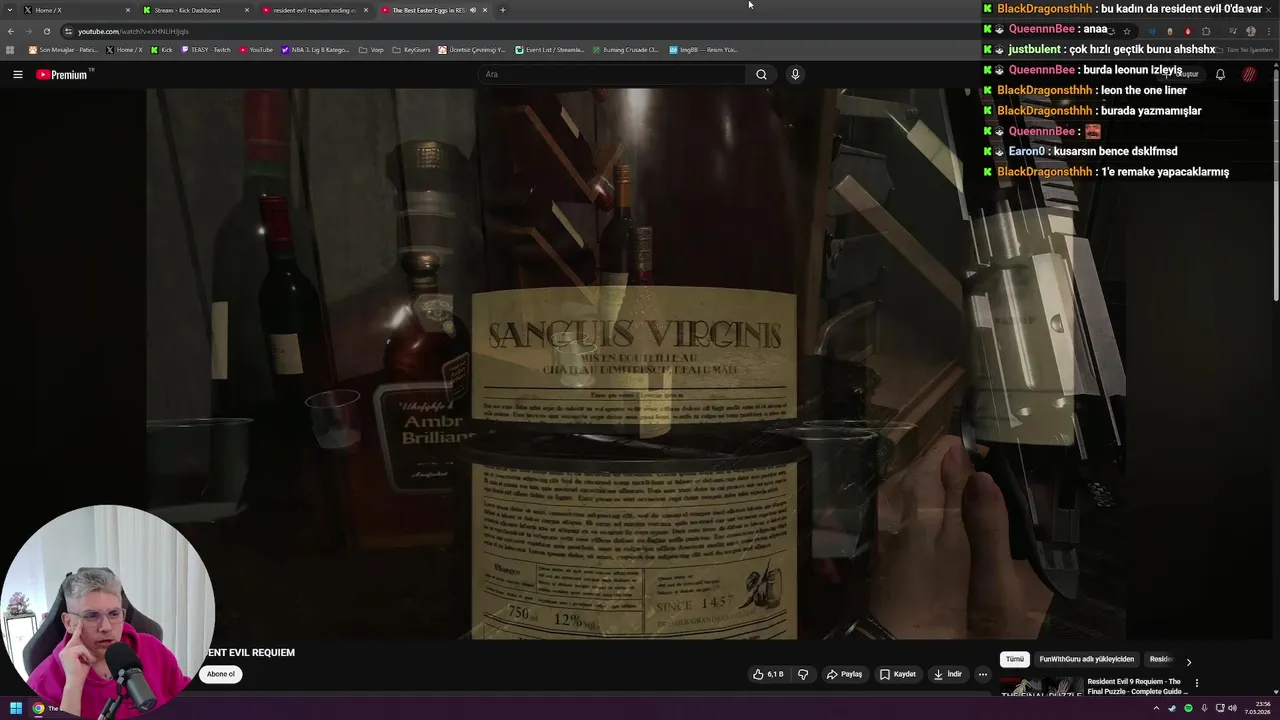The image size is (1280, 720).
Task: Open more actions menu below video
Action: coord(982,674)
